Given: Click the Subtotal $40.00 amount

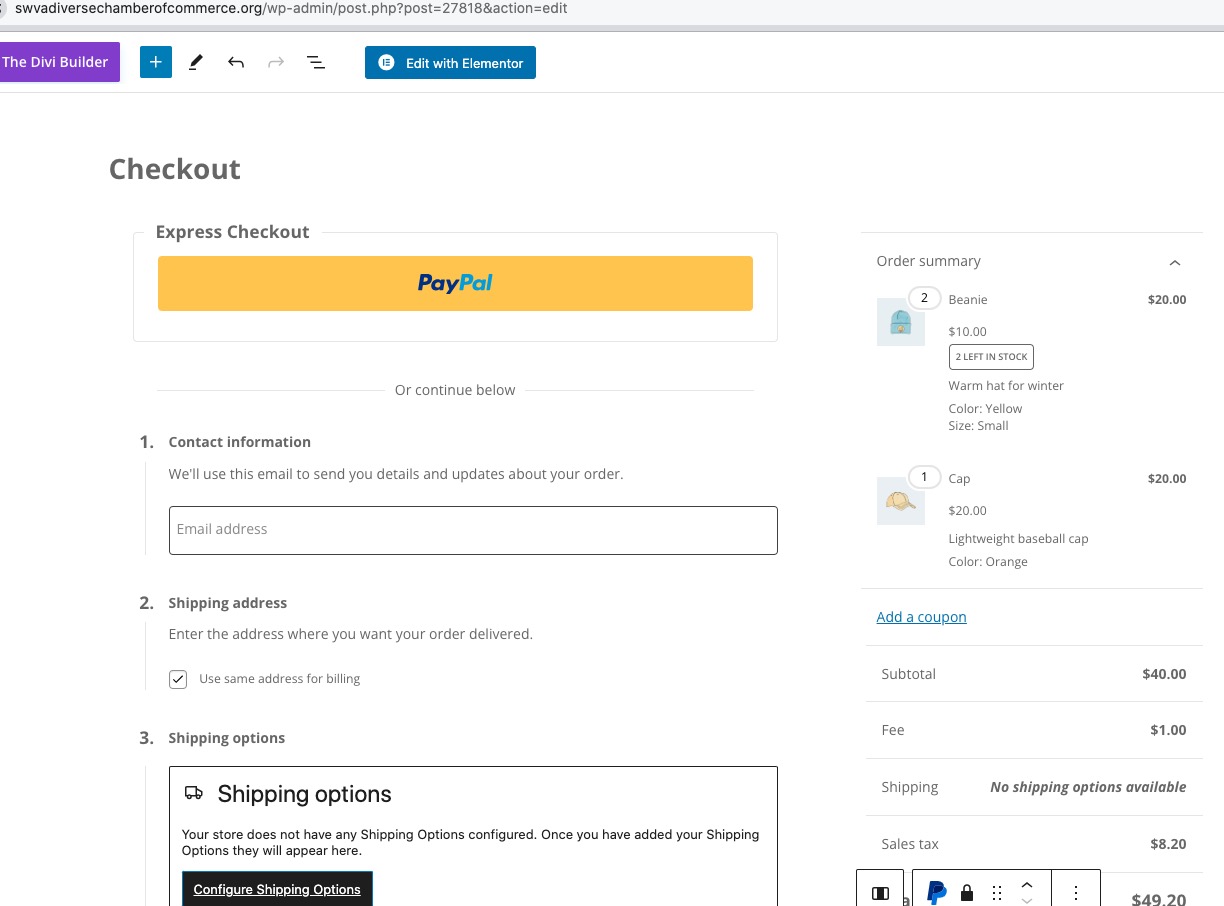Looking at the screenshot, I should (x=1164, y=674).
